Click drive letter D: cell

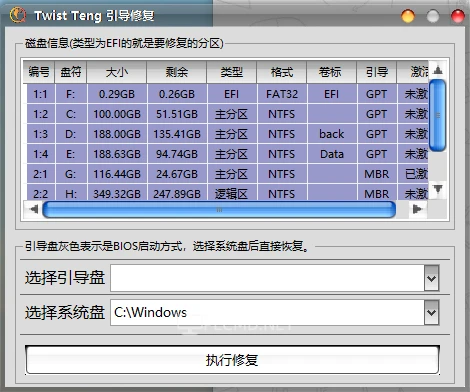(71, 134)
